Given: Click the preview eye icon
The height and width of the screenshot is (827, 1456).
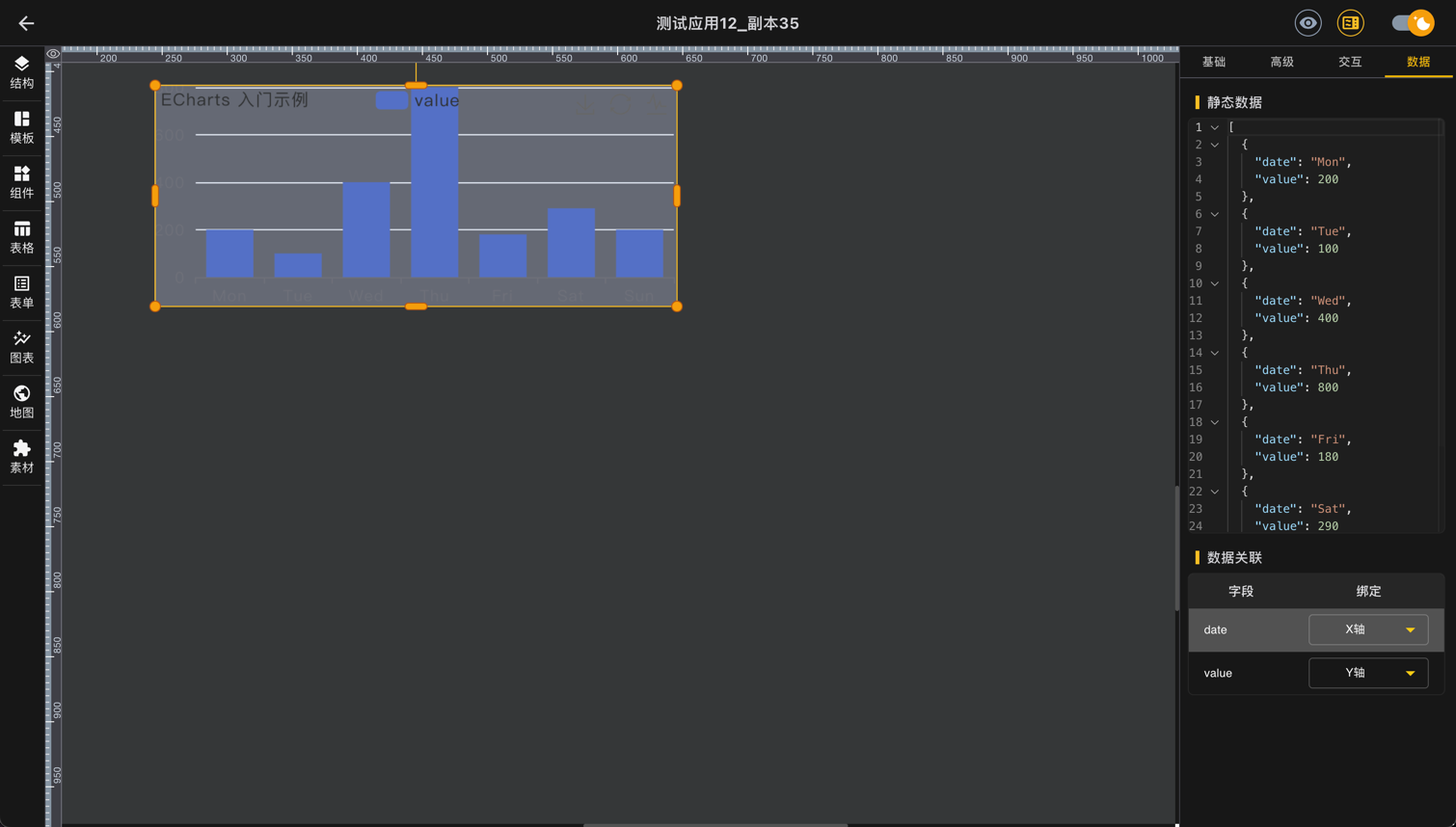Looking at the screenshot, I should coord(1308,23).
